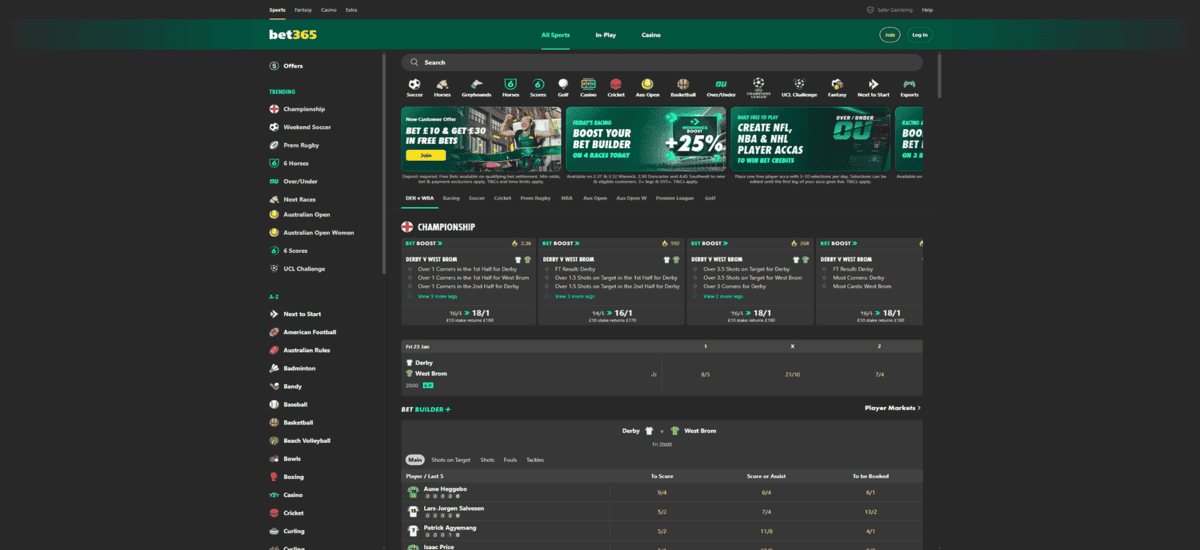The image size is (1200, 550).
Task: Expand View 2 more legs in the third boost
Action: click(721, 296)
